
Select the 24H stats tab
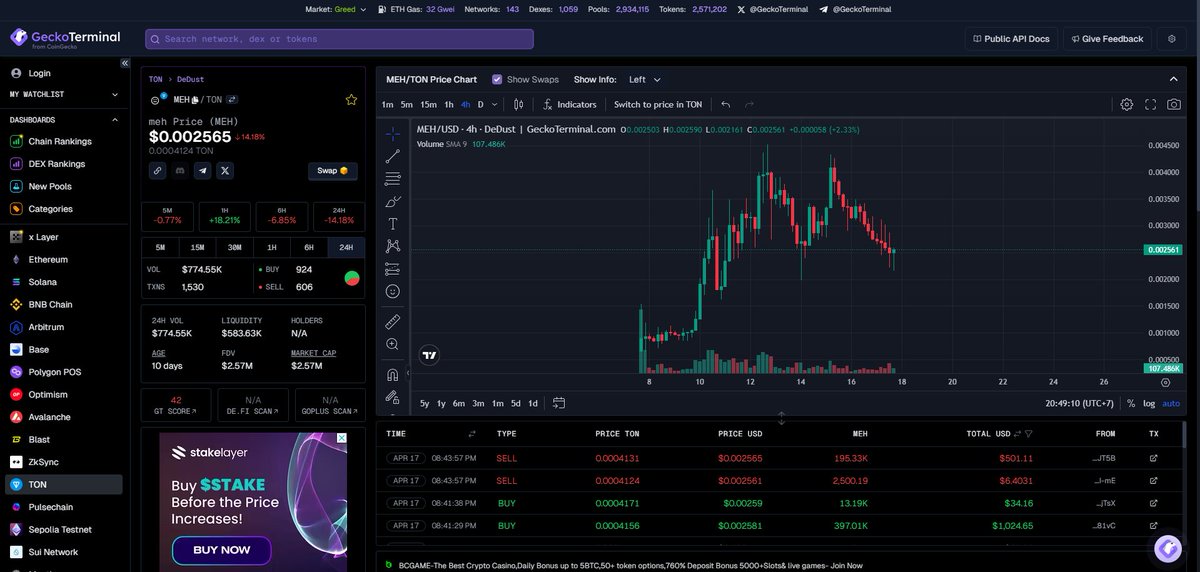click(x=346, y=247)
